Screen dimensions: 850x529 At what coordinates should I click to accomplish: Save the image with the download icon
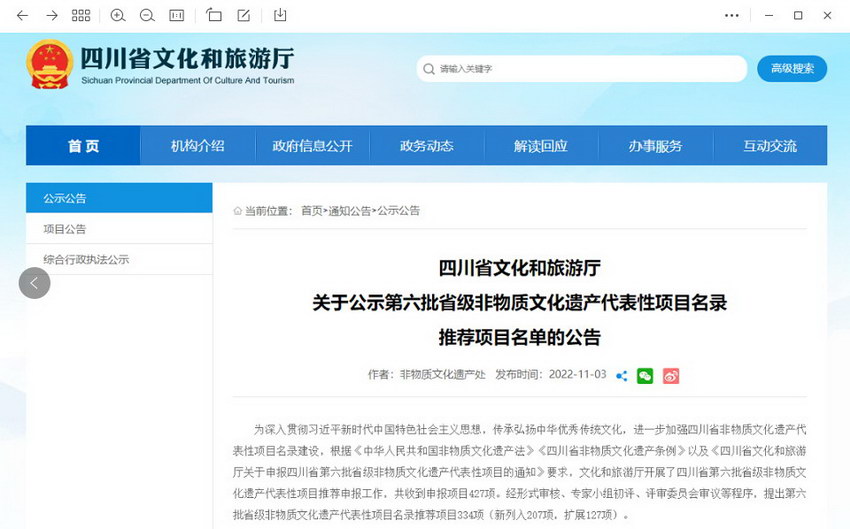[280, 15]
